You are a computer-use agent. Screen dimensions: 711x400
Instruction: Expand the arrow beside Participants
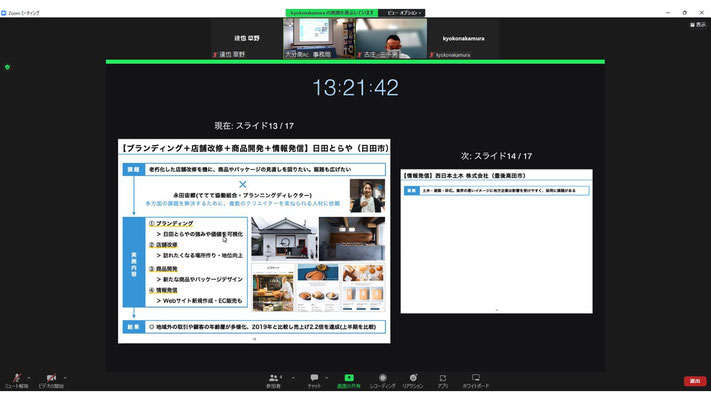click(x=293, y=377)
